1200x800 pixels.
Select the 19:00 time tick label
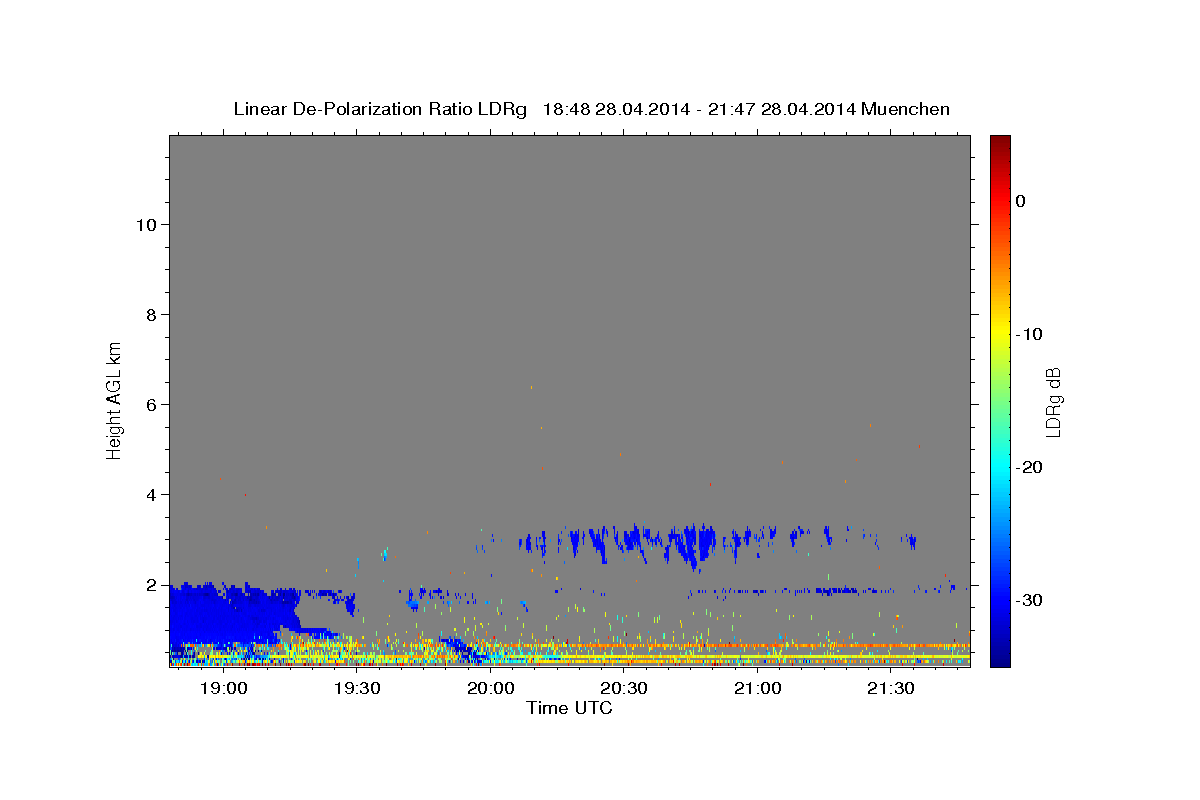pos(223,688)
